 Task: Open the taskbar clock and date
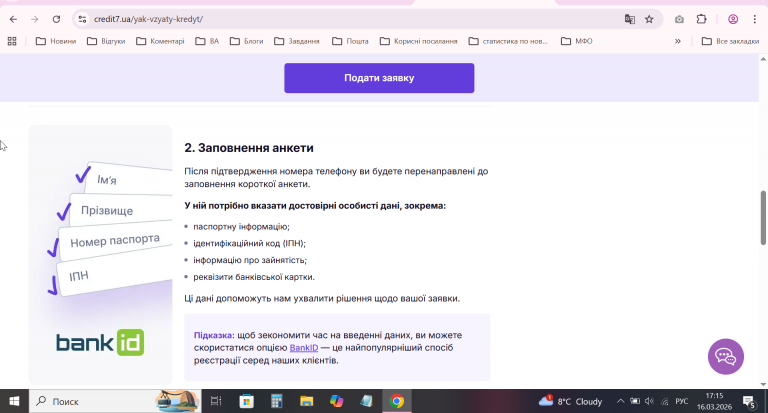tap(714, 401)
